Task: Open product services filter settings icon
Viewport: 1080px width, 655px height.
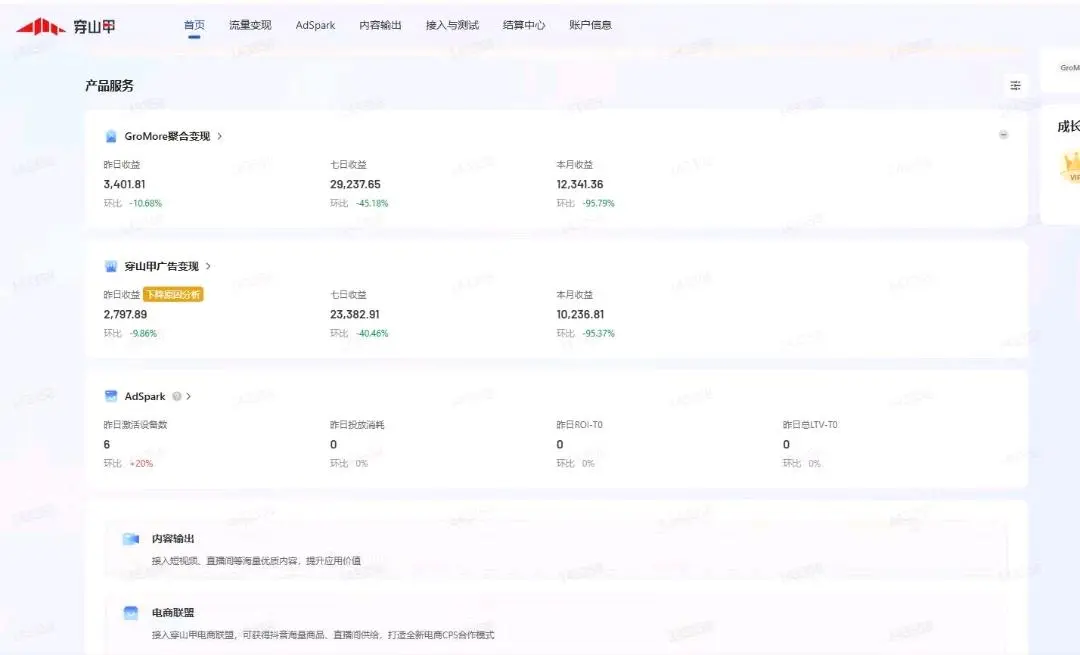Action: click(1015, 85)
